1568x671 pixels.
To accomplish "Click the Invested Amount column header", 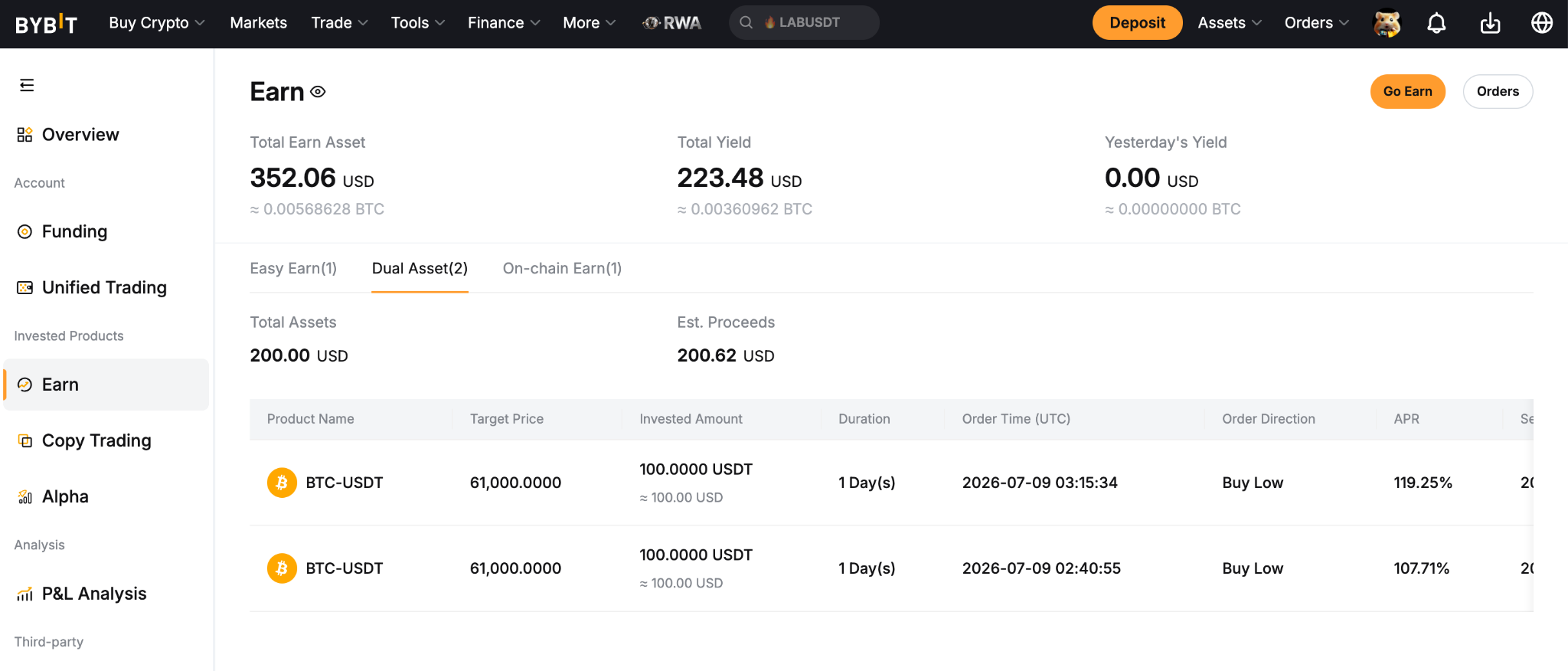I will 691,419.
